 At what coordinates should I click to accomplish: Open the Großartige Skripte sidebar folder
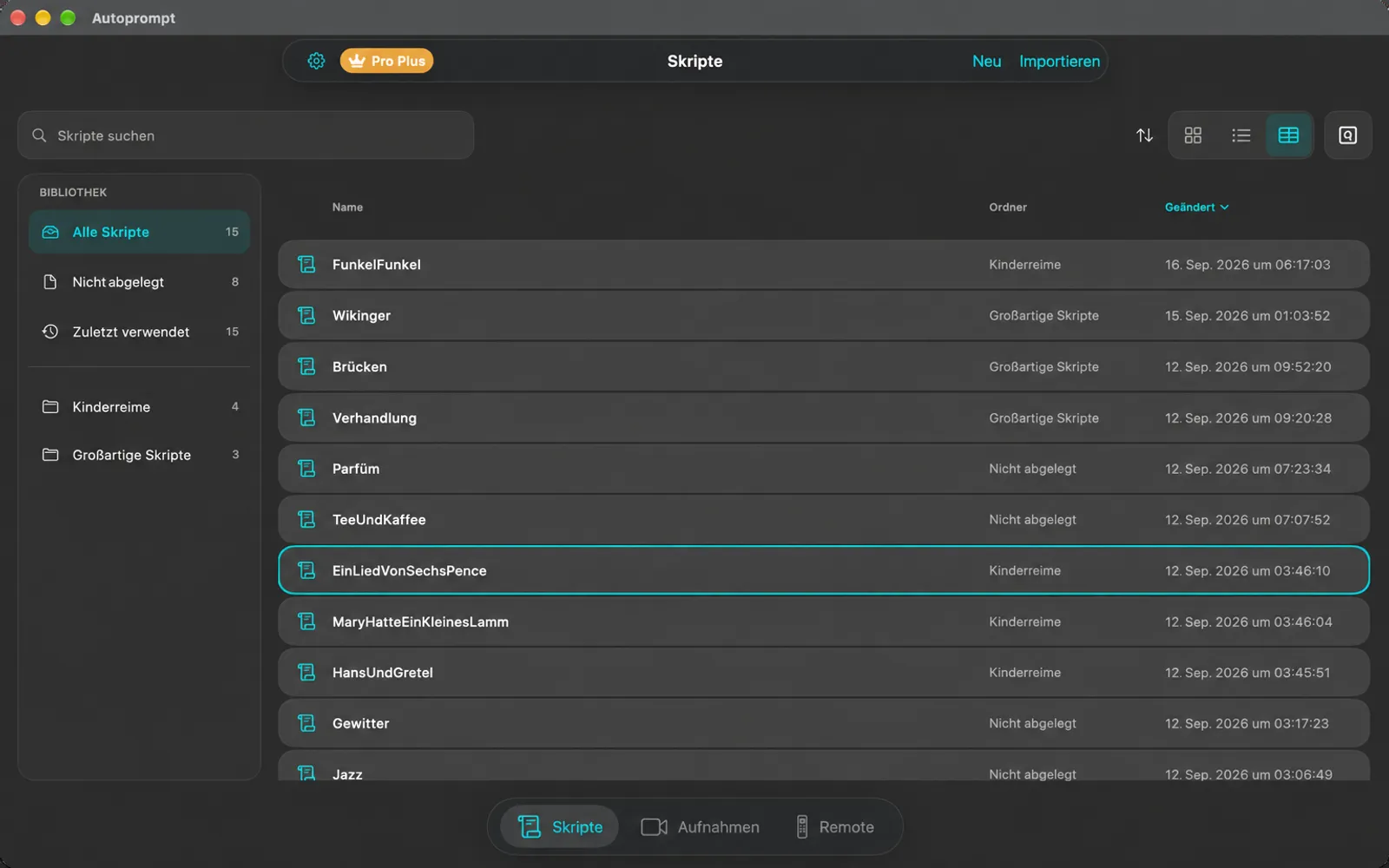click(139, 455)
